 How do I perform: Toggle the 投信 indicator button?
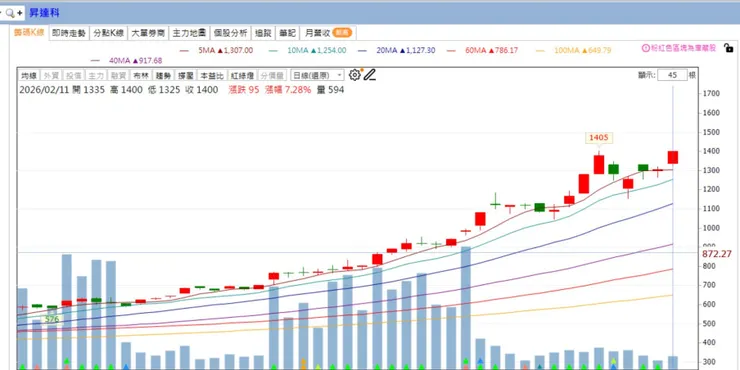tap(73, 75)
